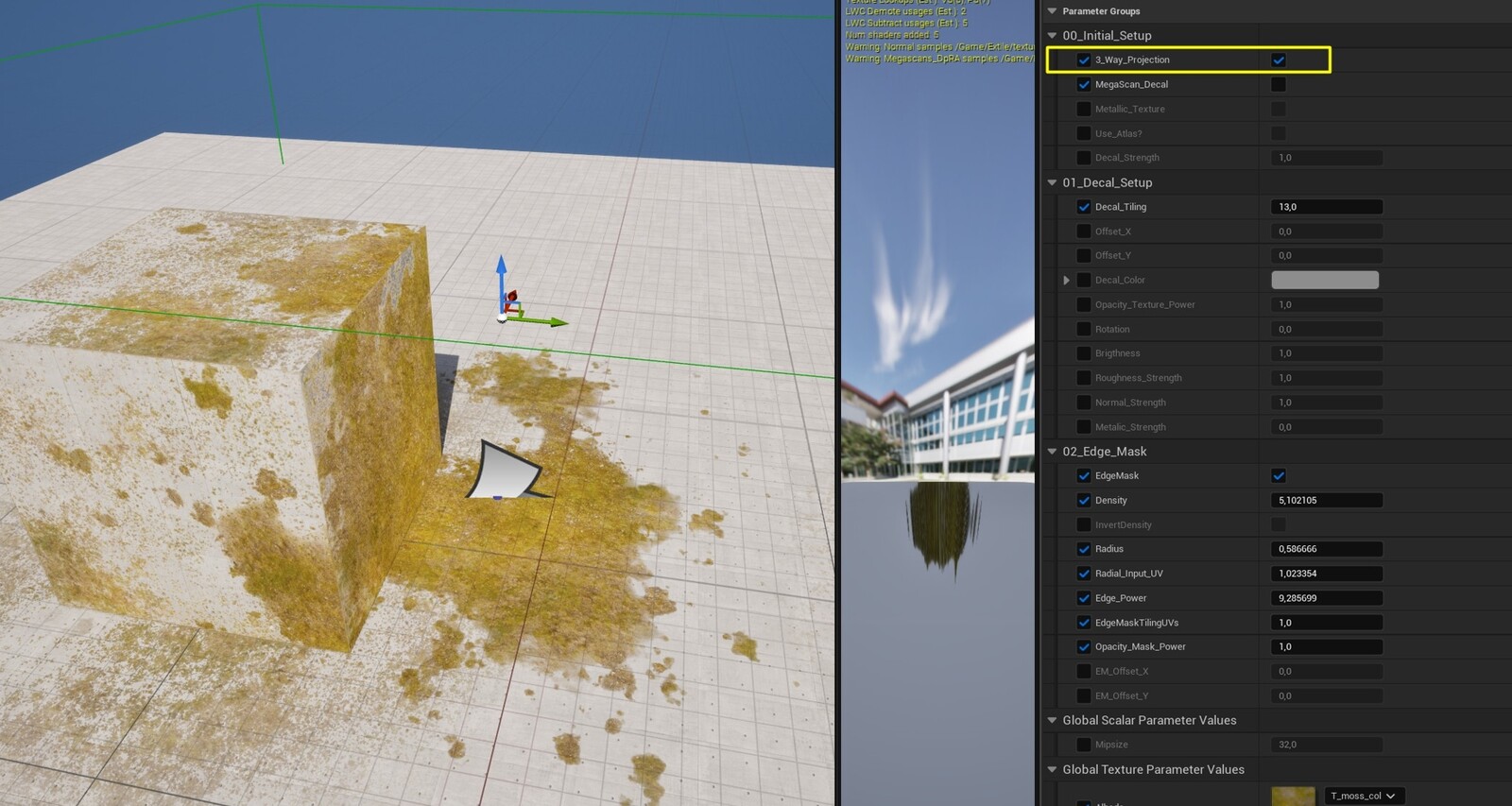Collapse Global Scalar Parameter Values section

pos(1052,720)
